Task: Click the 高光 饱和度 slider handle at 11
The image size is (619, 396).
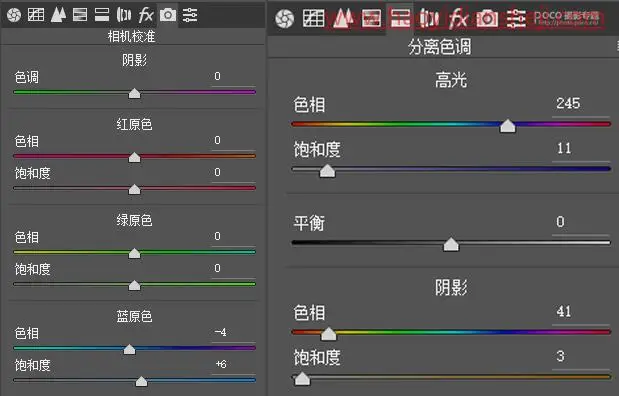Action: click(x=327, y=170)
